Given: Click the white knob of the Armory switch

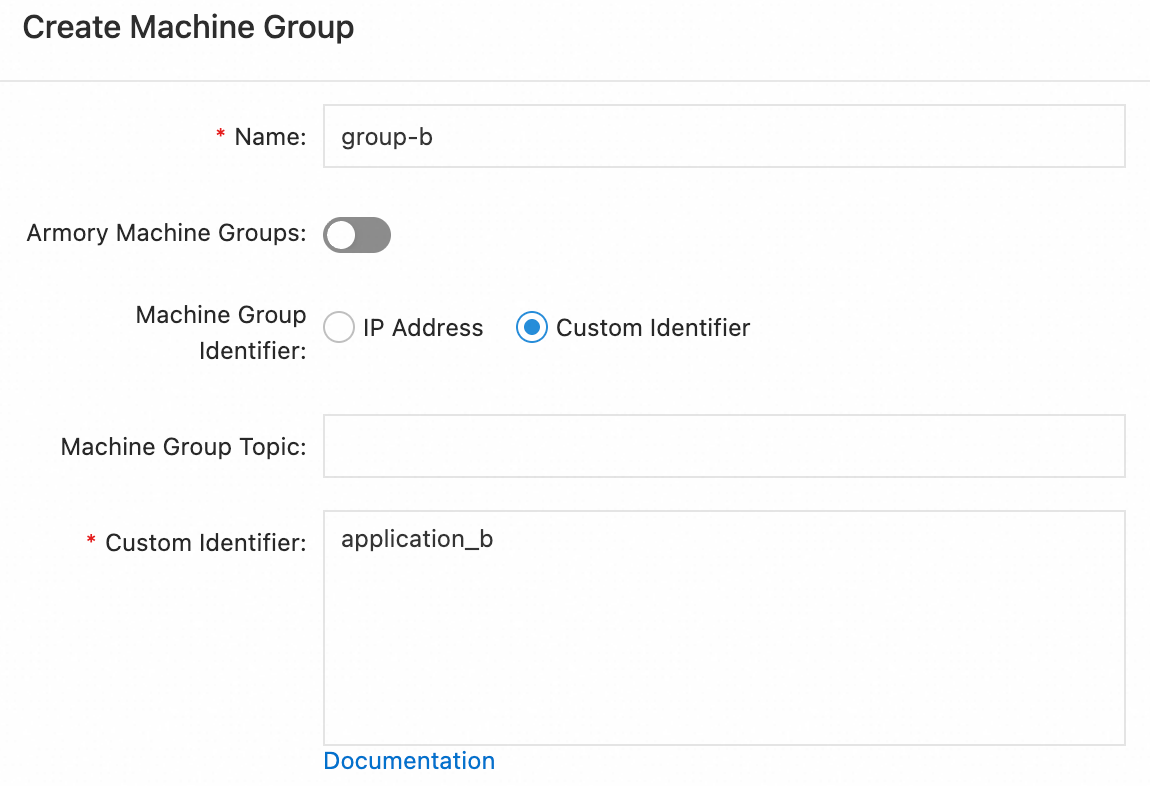Looking at the screenshot, I should 342,235.
